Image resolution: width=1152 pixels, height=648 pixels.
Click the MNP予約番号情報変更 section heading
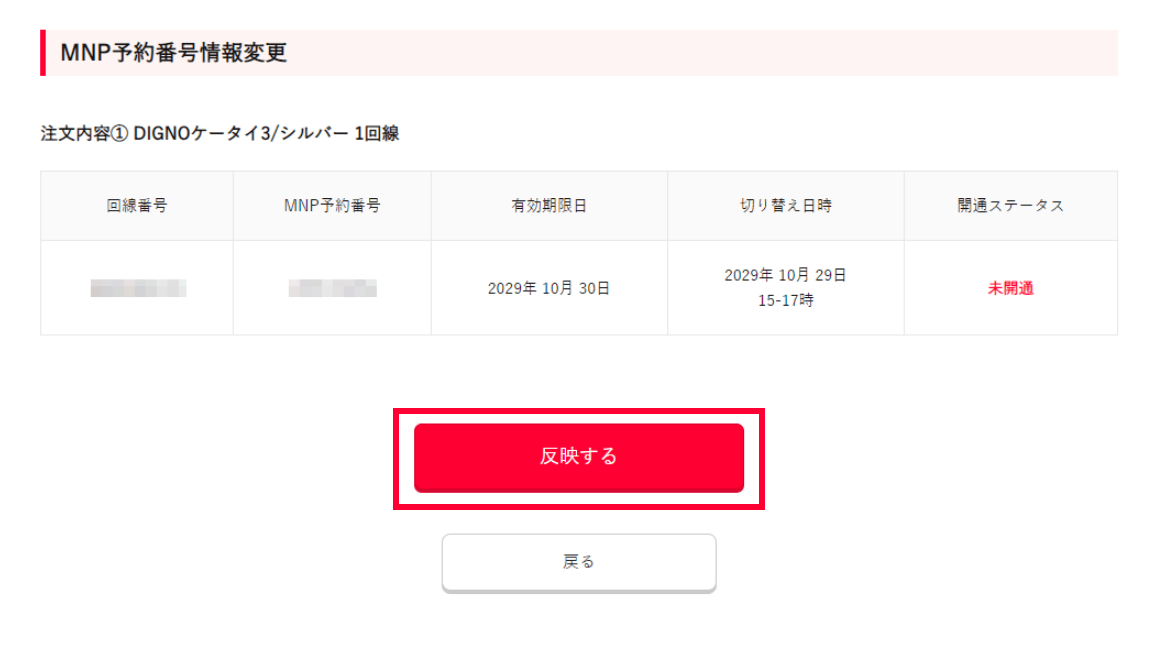(x=174, y=53)
